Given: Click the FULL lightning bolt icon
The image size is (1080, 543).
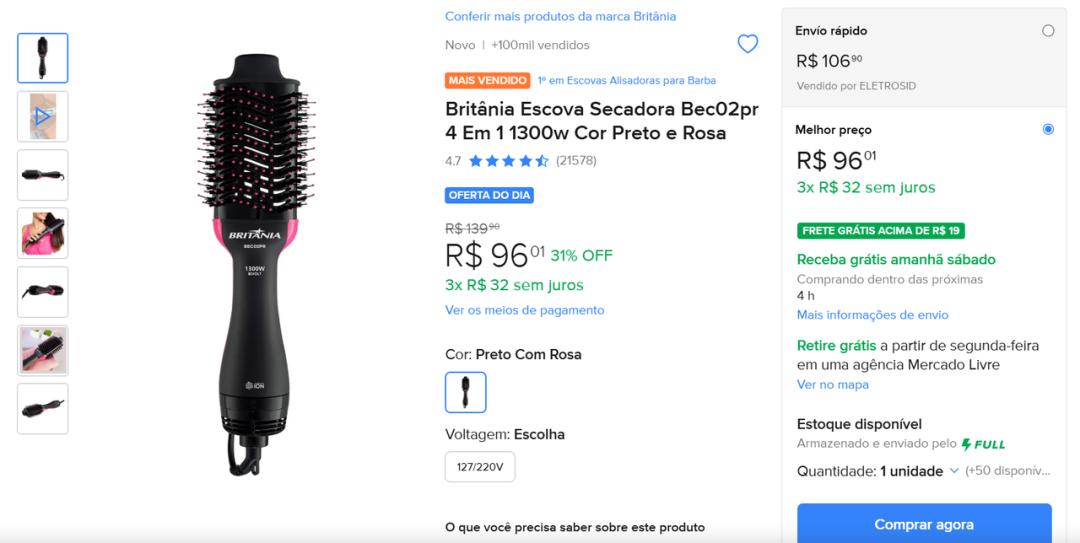Looking at the screenshot, I should [x=967, y=444].
